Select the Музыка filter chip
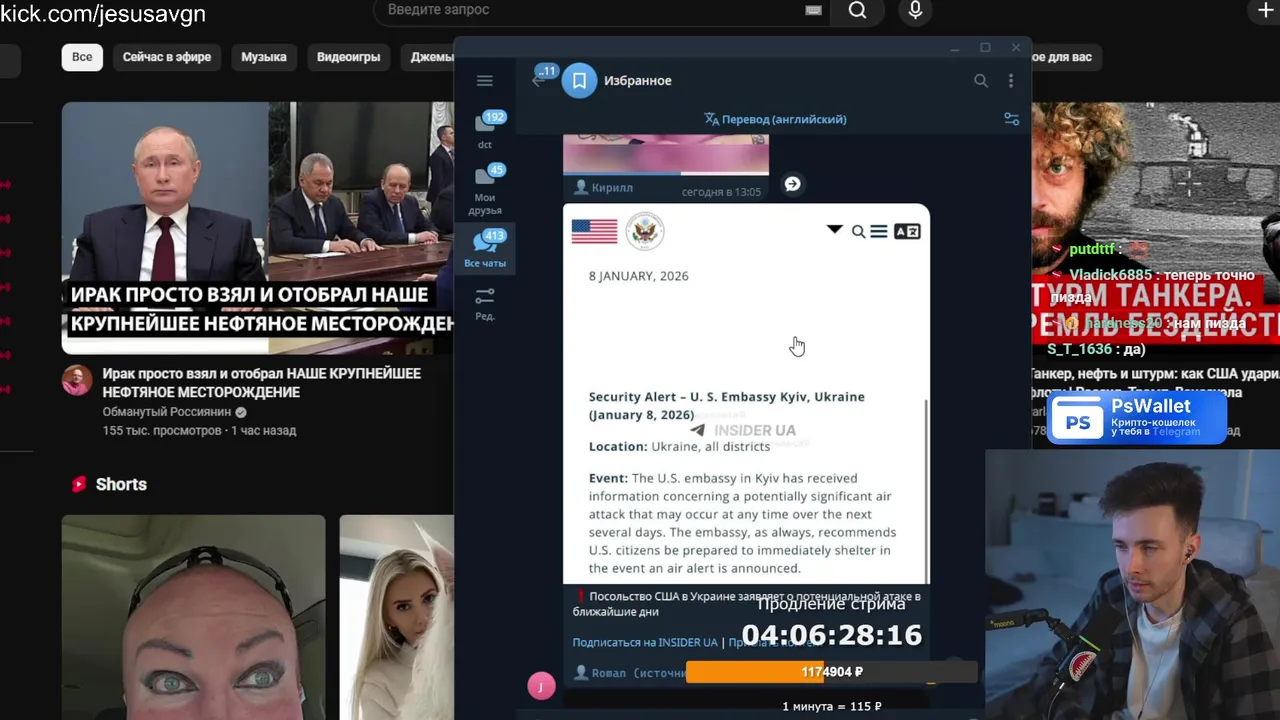 point(264,57)
